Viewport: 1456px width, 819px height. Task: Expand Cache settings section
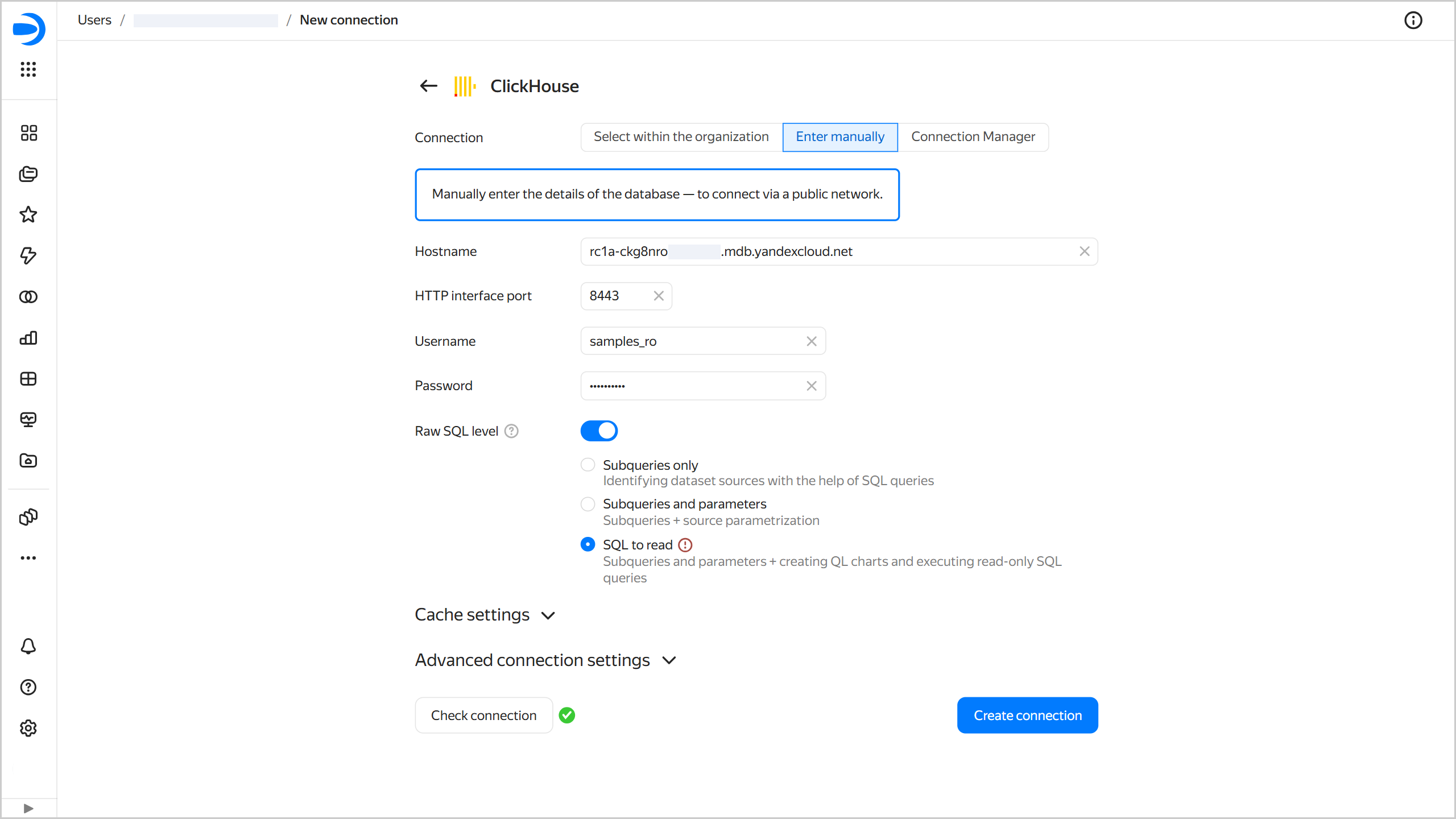tap(485, 615)
